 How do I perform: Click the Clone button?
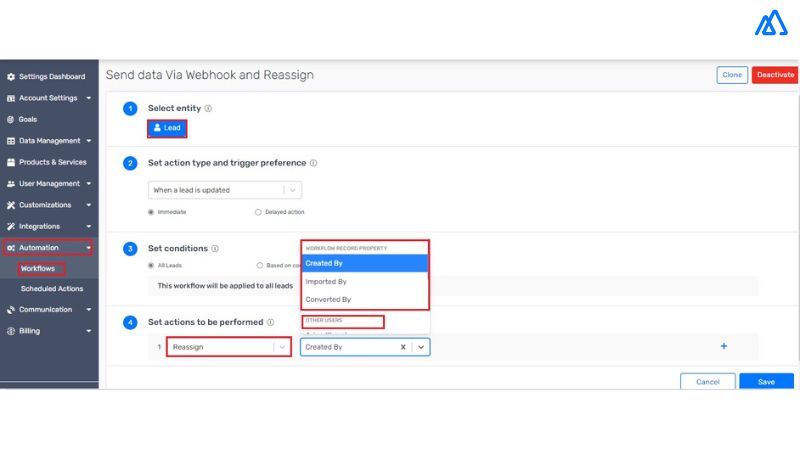click(x=732, y=75)
